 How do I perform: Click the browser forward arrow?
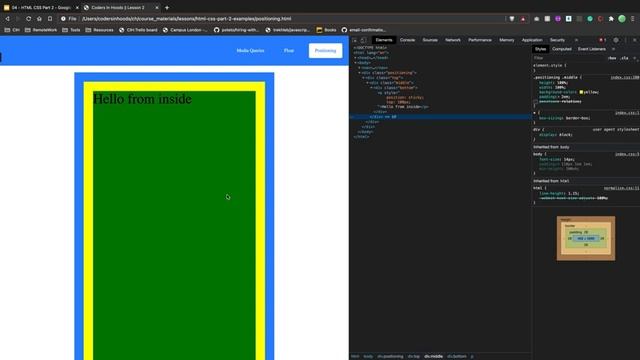coord(18,19)
